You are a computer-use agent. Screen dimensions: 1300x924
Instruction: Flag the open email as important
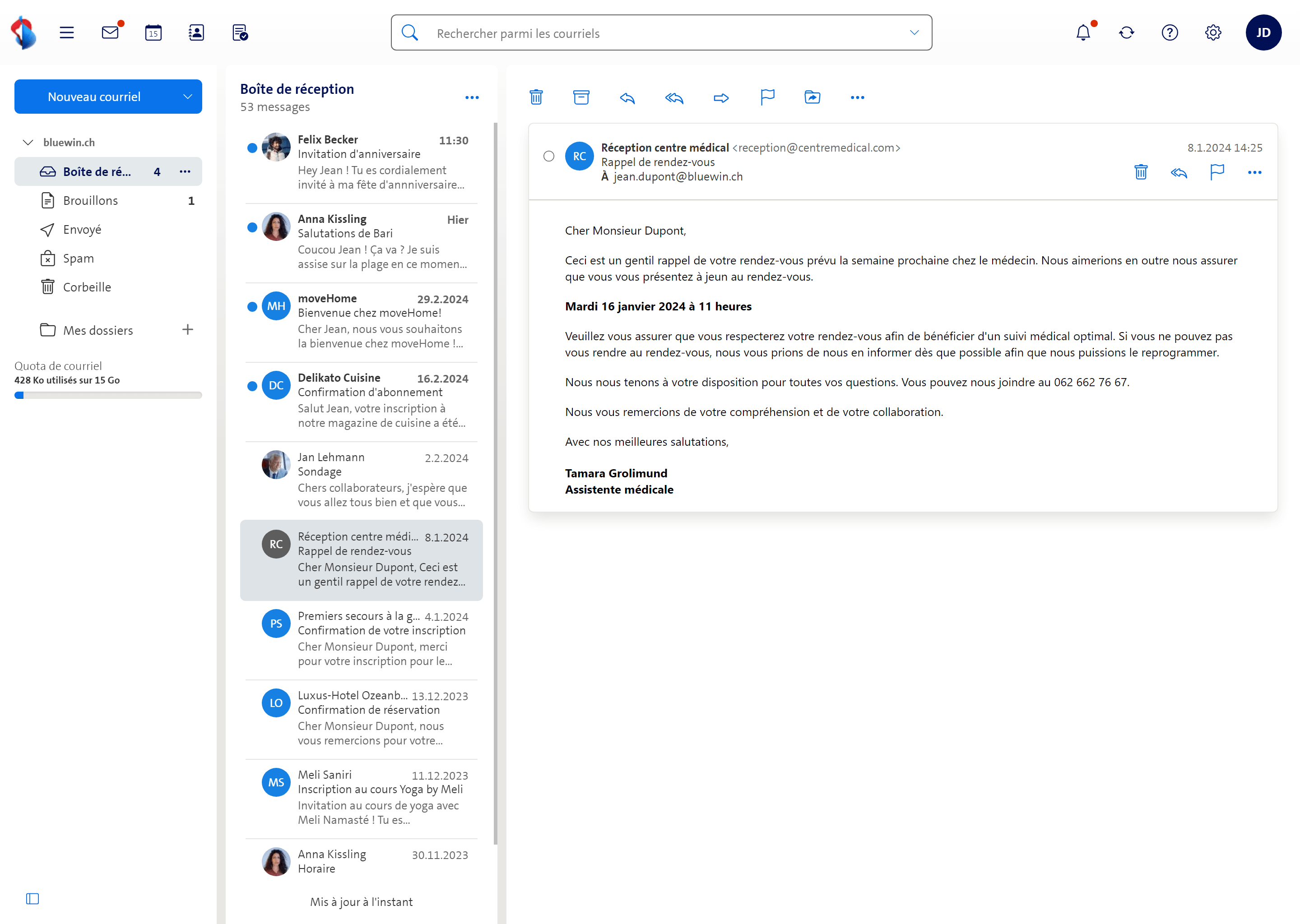click(767, 97)
